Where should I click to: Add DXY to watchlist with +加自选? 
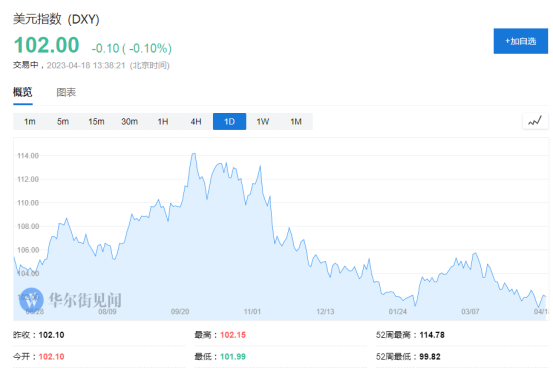[x=521, y=41]
